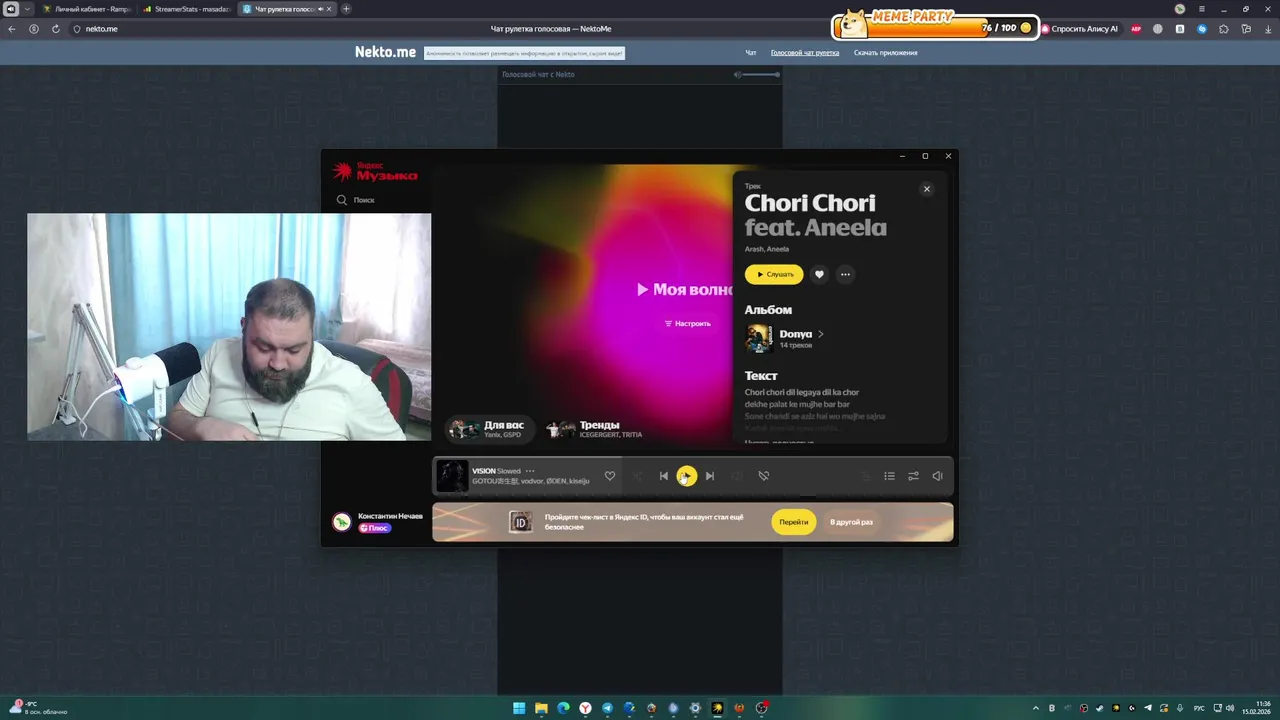Open Telegram from the taskbar

pos(607,708)
